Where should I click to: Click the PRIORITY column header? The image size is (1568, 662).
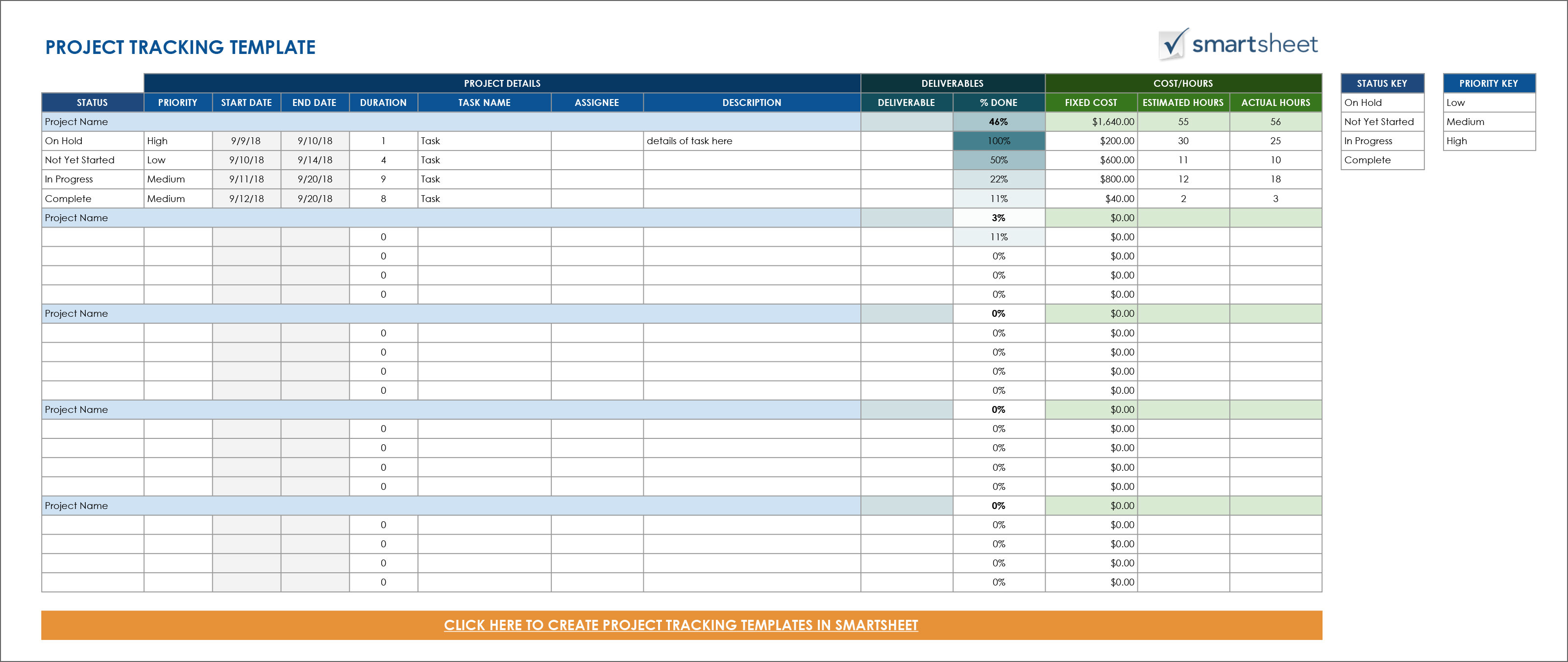click(x=178, y=102)
